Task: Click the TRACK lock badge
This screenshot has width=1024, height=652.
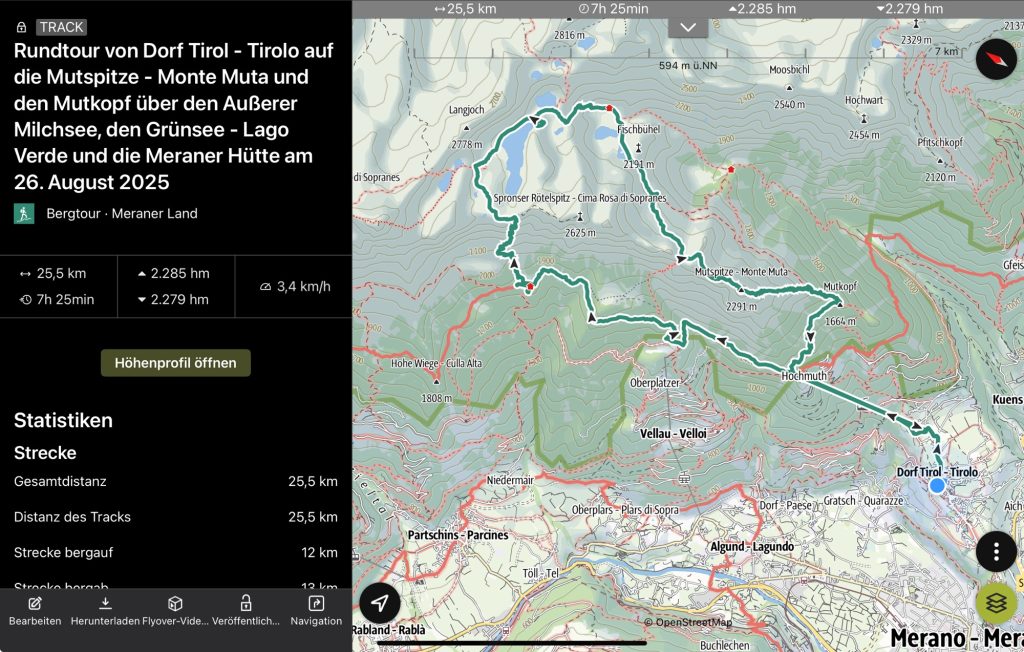Action: tap(52, 27)
